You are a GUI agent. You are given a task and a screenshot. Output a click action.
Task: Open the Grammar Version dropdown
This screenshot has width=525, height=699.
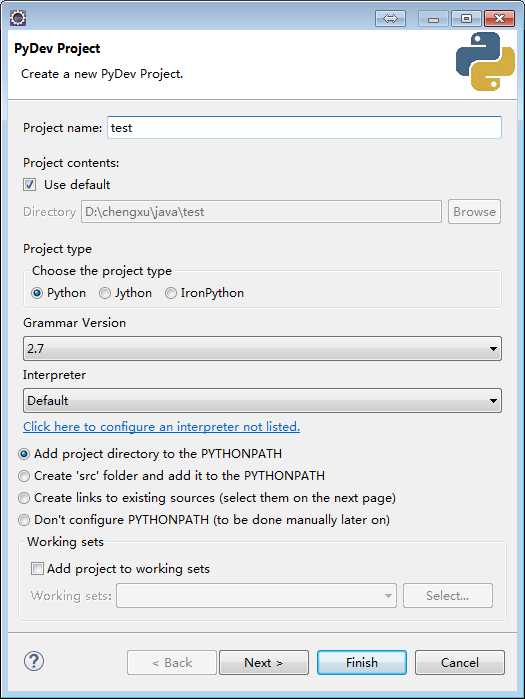(x=262, y=349)
